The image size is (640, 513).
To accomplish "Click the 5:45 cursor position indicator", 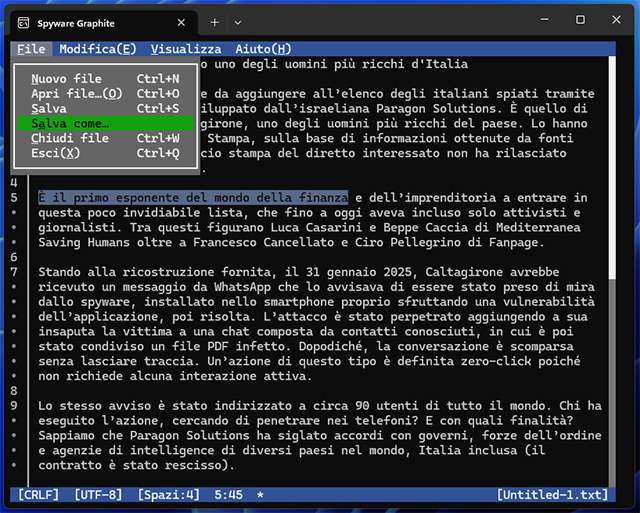I will click(x=229, y=495).
